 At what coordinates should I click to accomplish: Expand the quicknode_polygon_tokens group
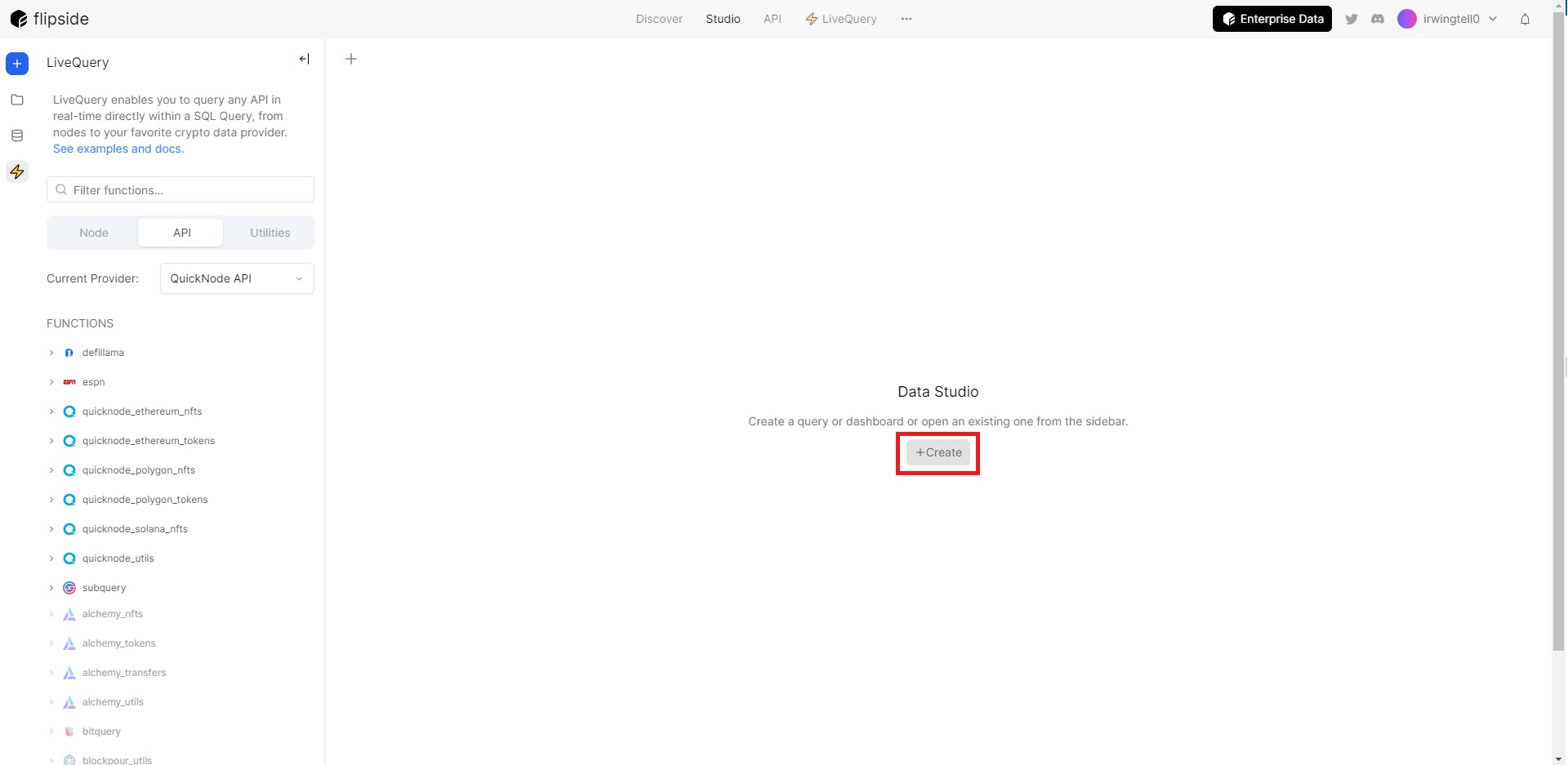(51, 500)
